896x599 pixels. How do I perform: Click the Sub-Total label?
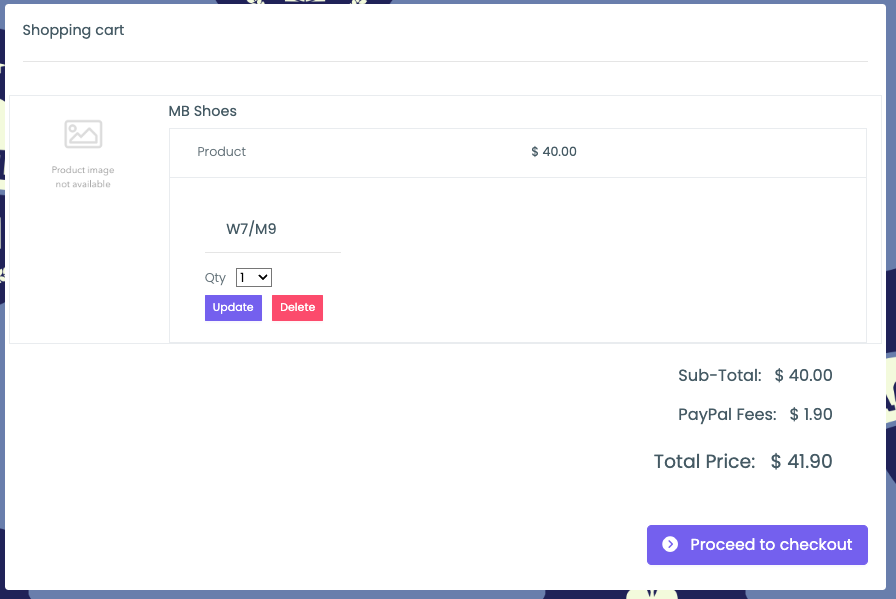point(719,375)
